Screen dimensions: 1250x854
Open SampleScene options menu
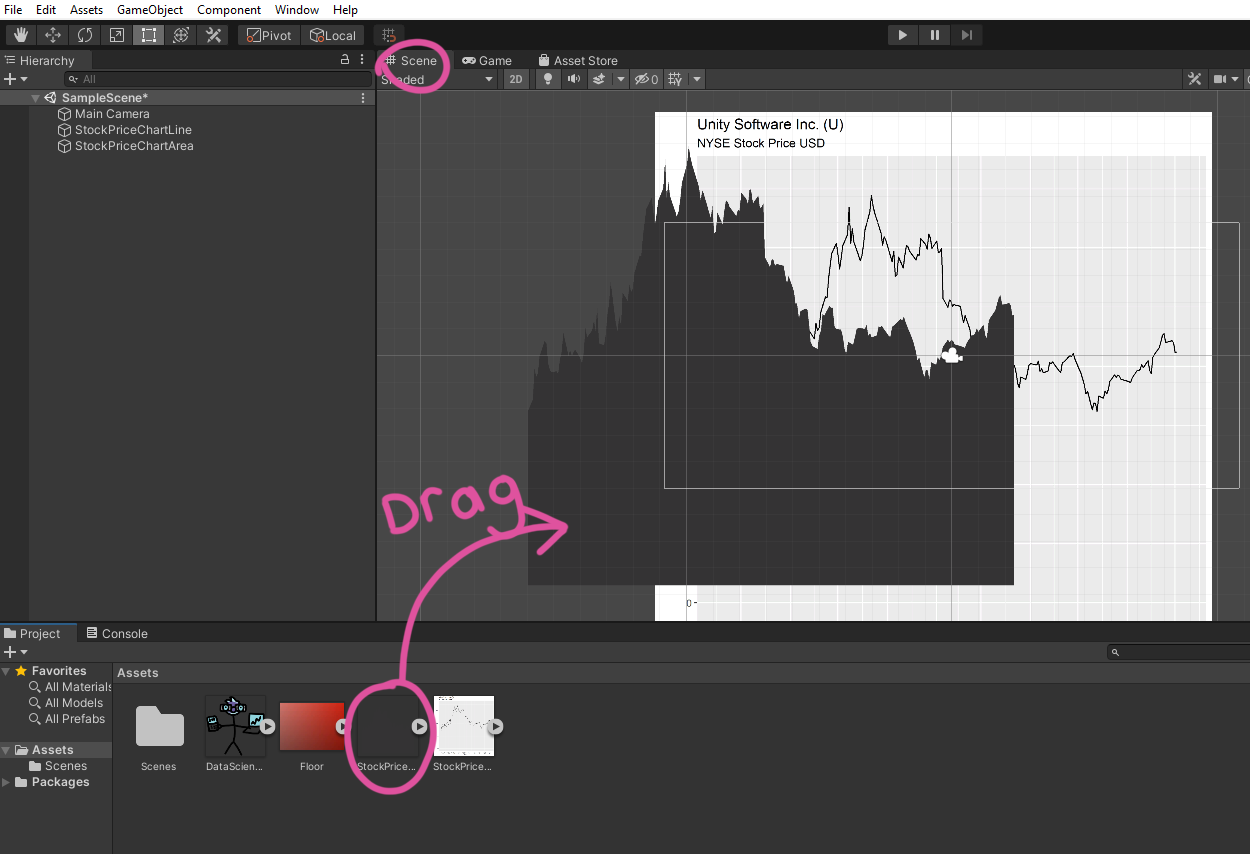pyautogui.click(x=364, y=98)
